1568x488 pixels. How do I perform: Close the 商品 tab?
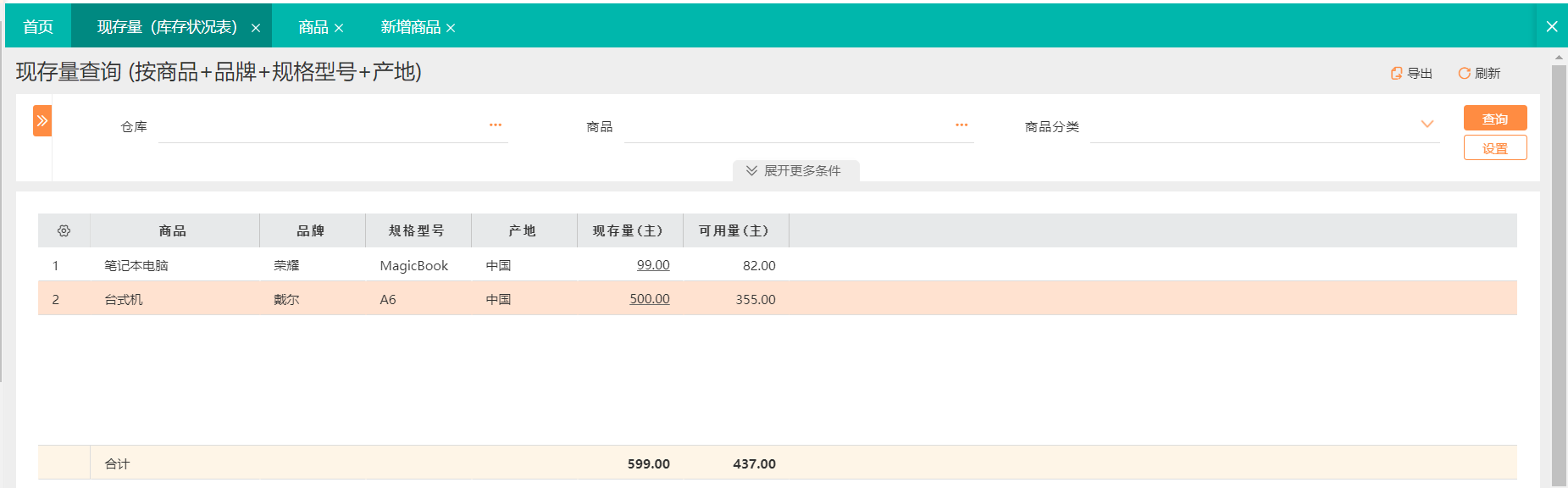point(339,28)
